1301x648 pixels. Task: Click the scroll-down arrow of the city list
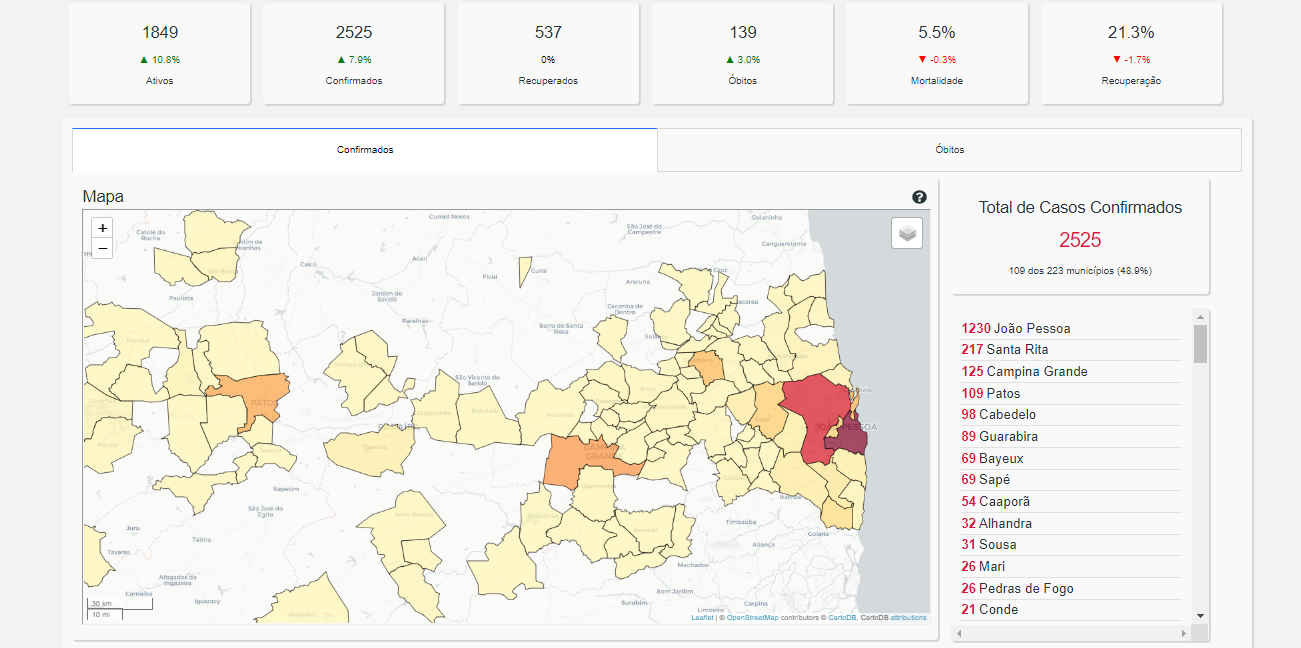[x=1200, y=616]
